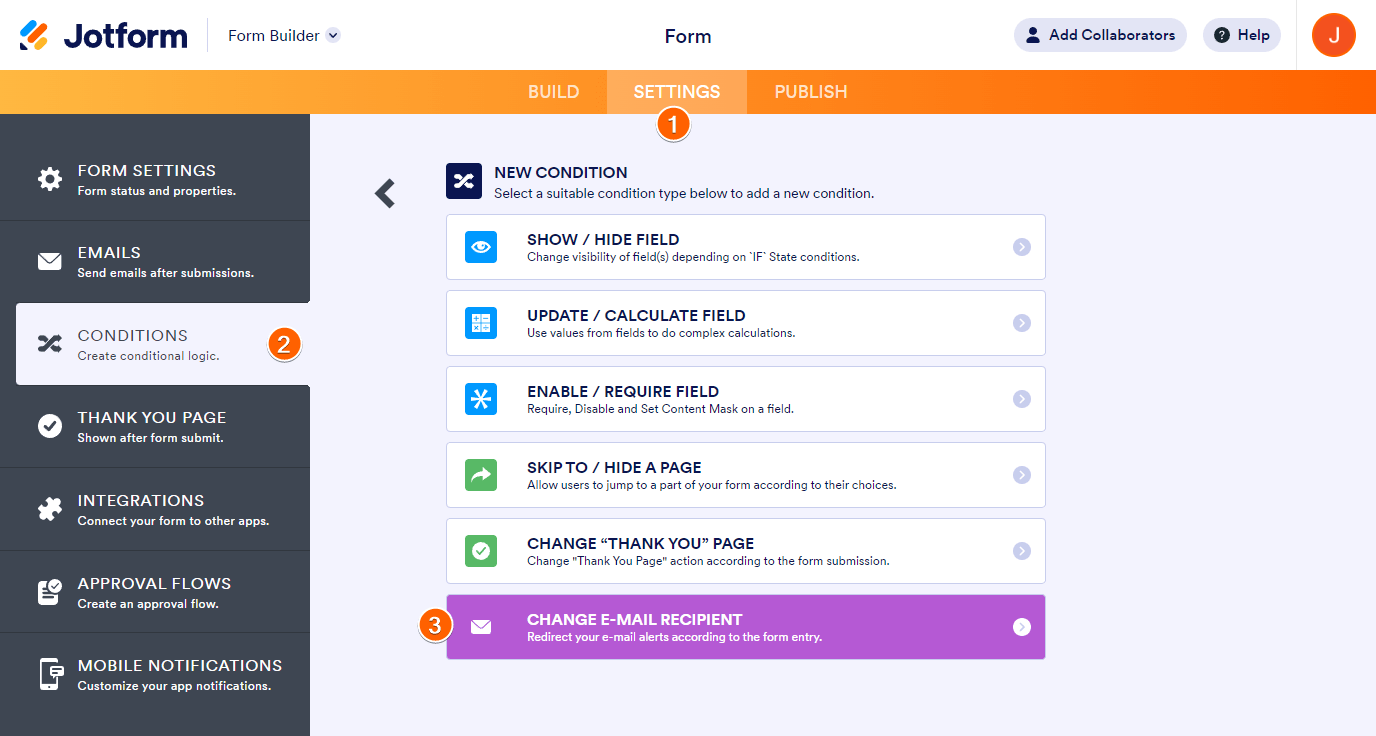1376x736 pixels.
Task: Click the Integrations puzzle piece icon
Action: point(49,509)
